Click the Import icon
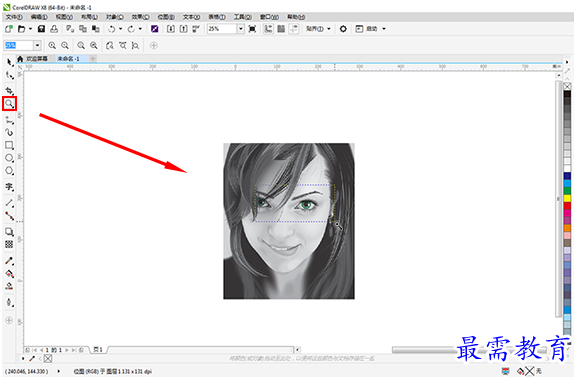 (171, 29)
